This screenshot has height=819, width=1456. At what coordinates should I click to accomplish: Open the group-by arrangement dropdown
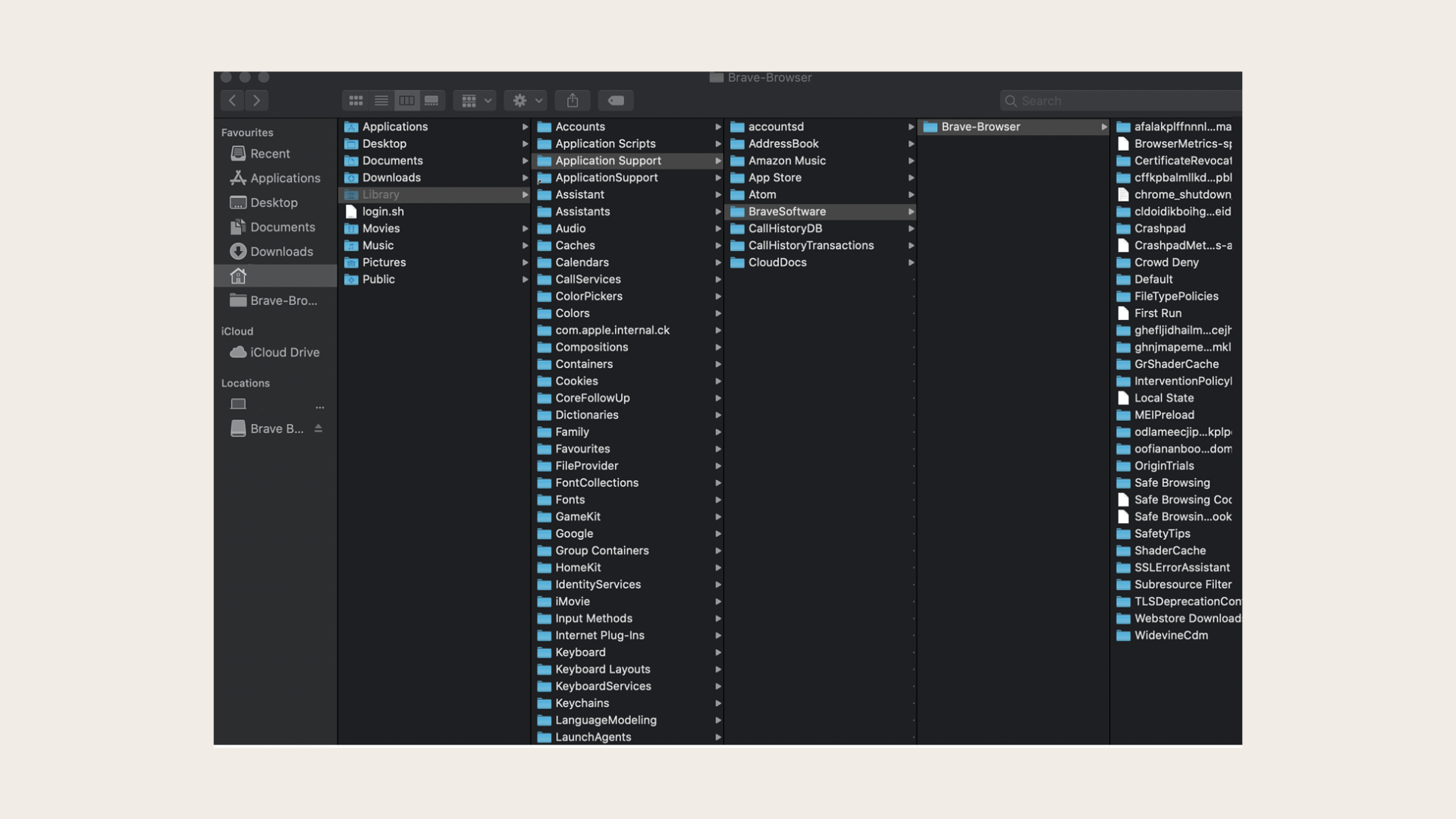pyautogui.click(x=475, y=100)
